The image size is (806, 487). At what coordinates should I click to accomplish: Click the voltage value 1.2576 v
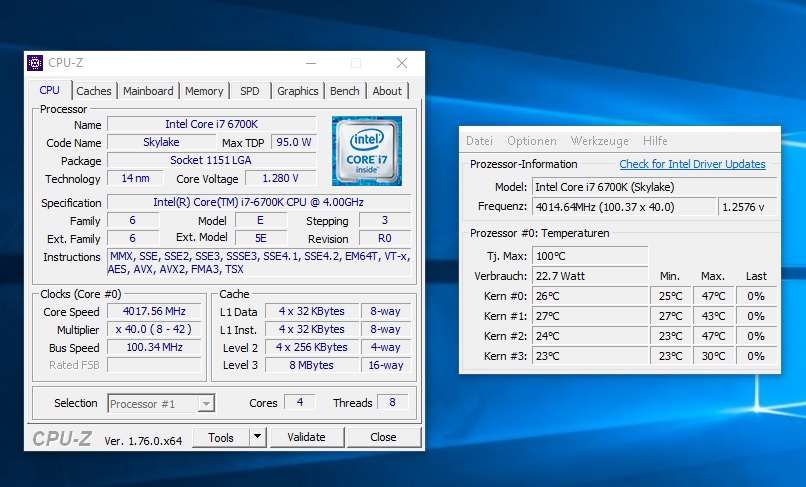pos(747,207)
